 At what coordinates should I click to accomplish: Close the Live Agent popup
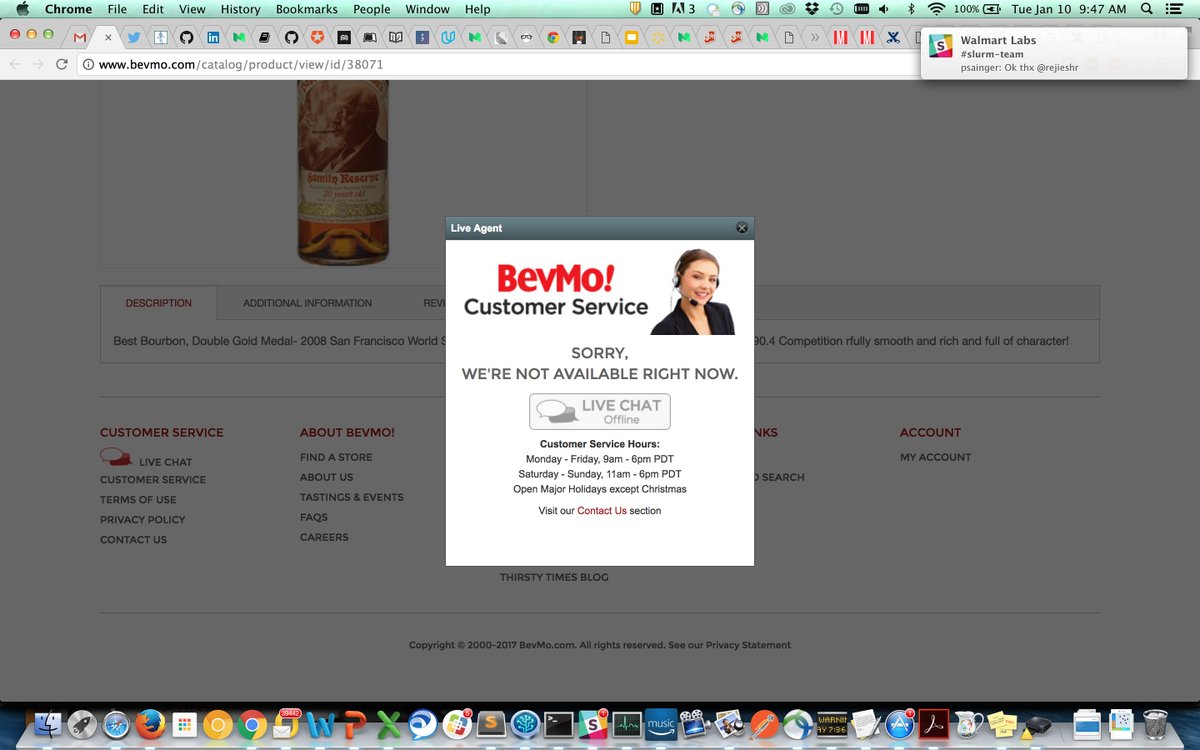click(x=742, y=228)
